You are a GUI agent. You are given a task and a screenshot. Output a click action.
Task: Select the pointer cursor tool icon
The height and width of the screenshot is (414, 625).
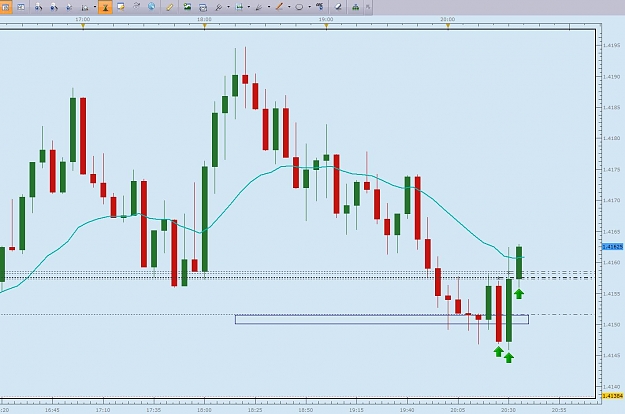click(259, 7)
